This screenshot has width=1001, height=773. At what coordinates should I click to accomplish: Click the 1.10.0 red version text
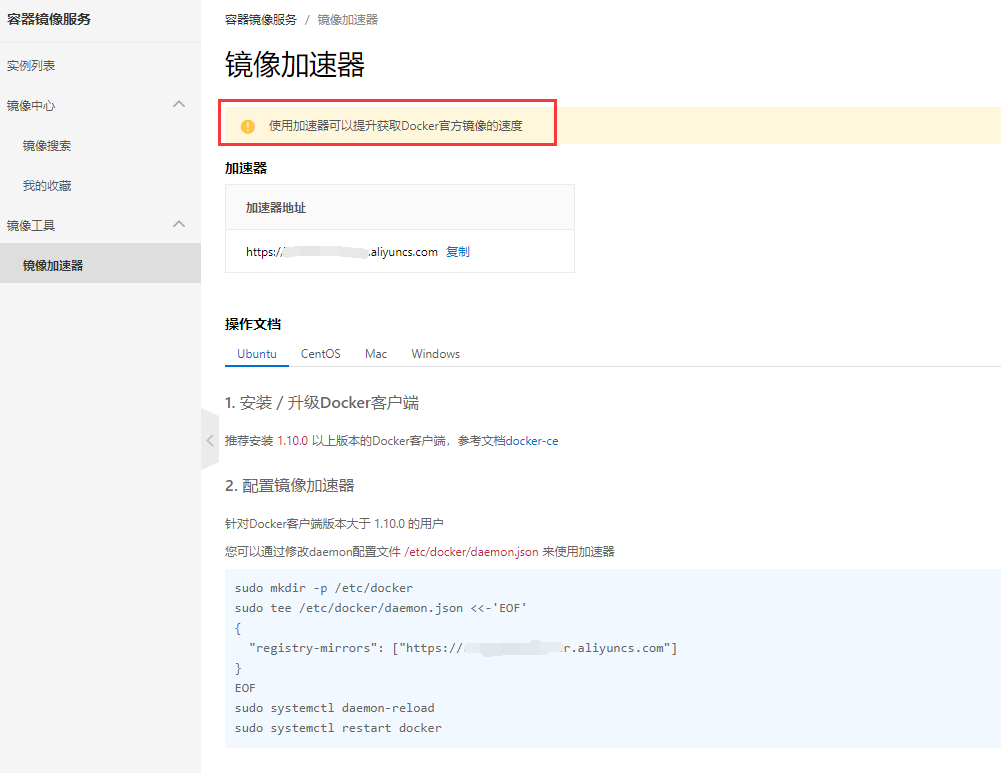click(292, 441)
